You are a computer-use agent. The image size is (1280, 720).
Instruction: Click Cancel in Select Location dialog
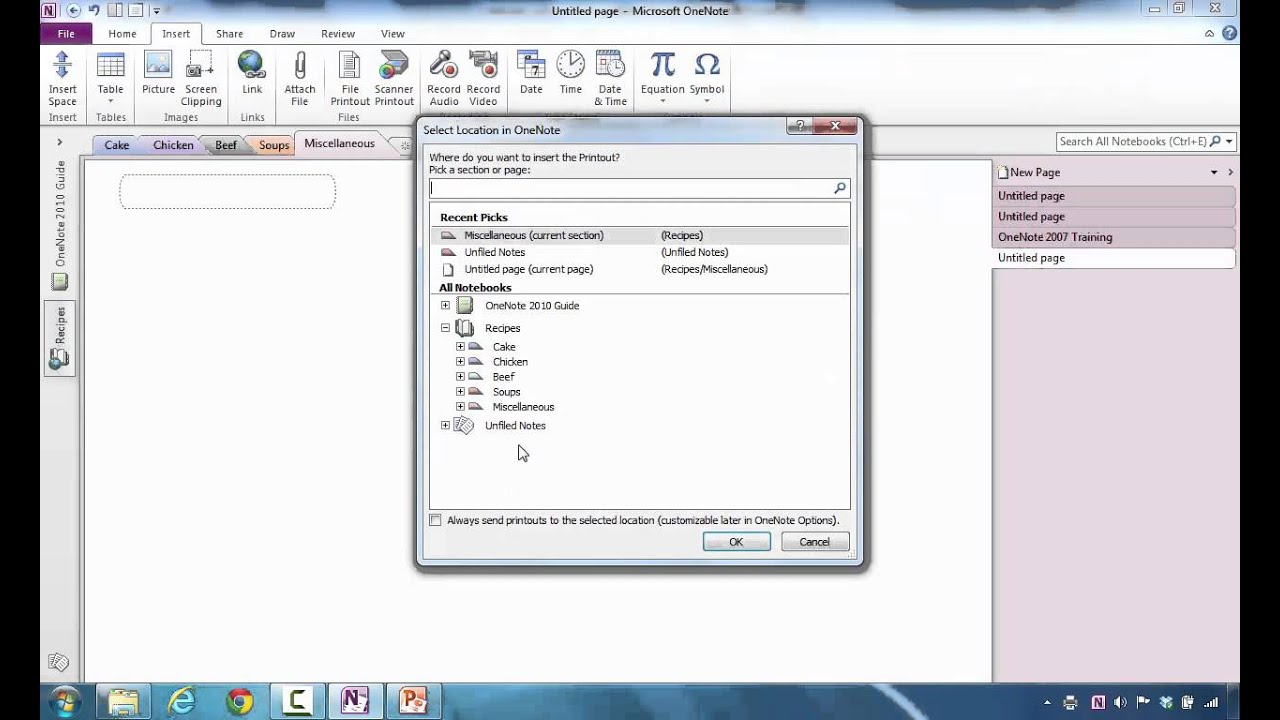pos(814,542)
